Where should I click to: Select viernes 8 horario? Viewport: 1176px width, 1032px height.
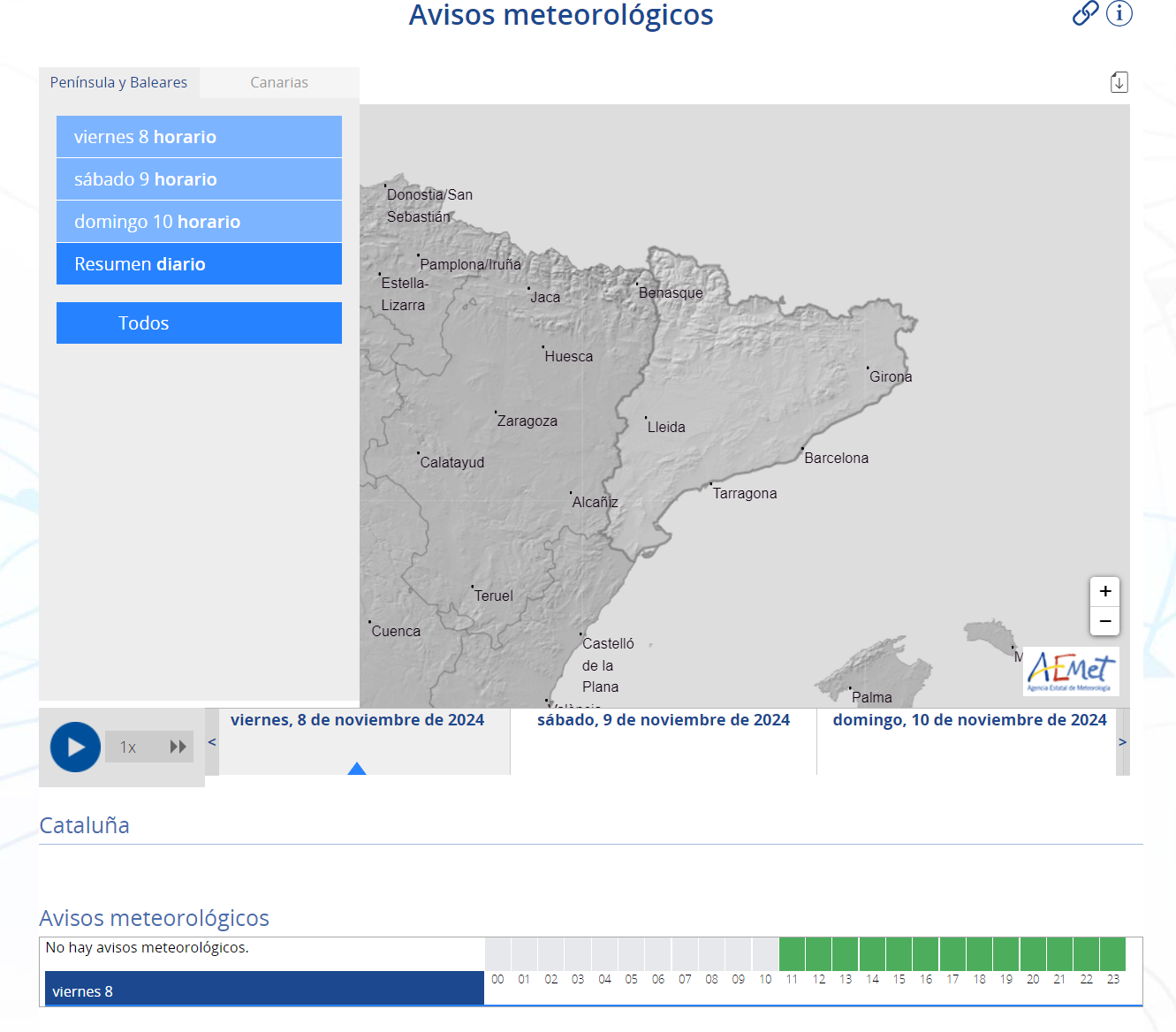coord(199,137)
